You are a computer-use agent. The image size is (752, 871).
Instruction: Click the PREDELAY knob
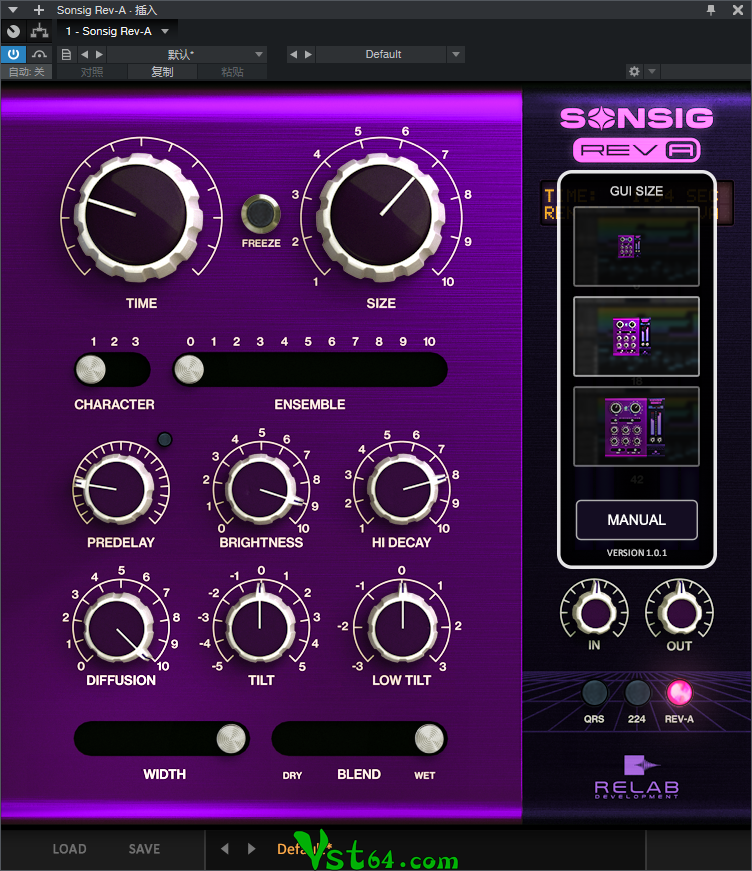tap(116, 489)
